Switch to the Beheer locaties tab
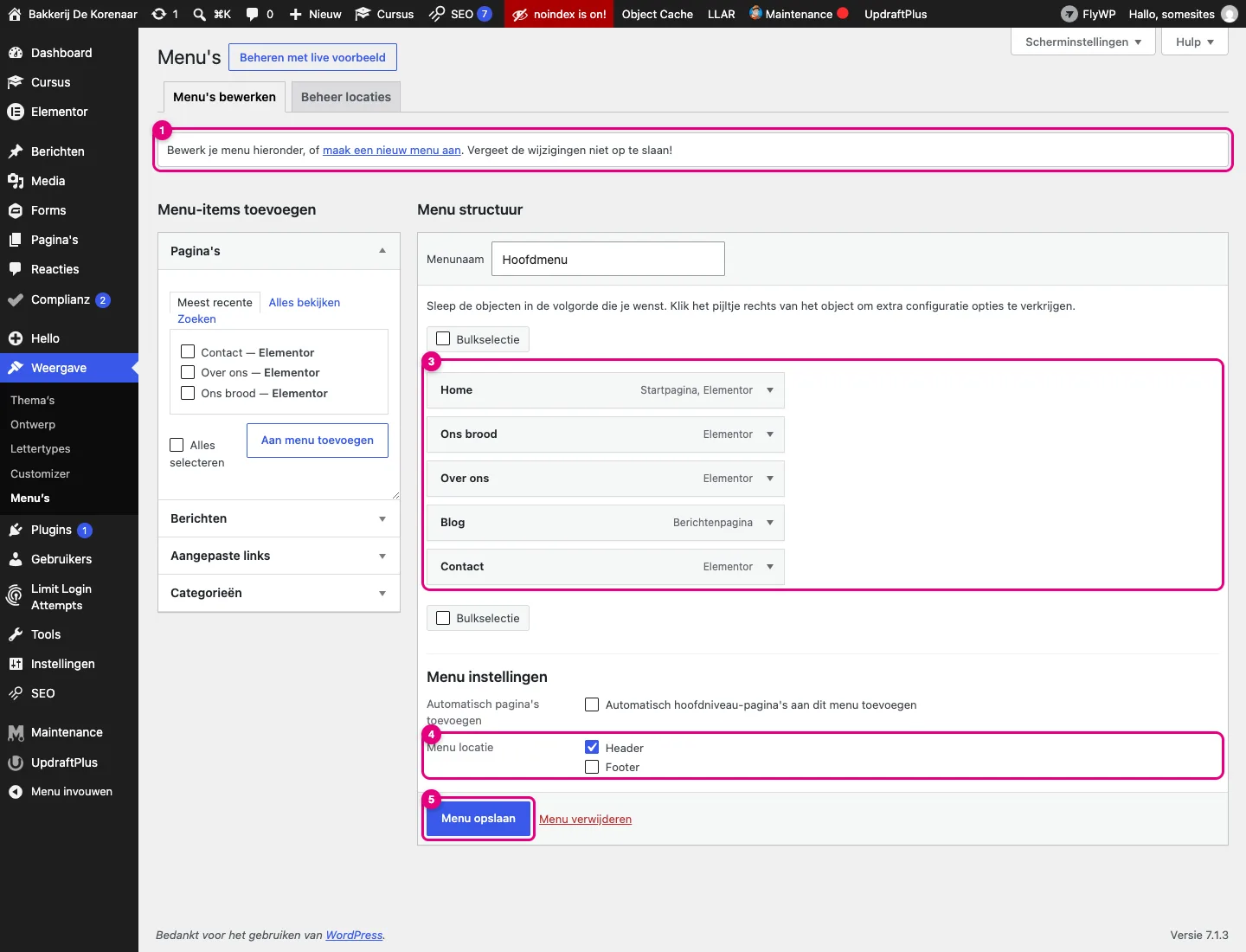1246x952 pixels. click(x=346, y=97)
